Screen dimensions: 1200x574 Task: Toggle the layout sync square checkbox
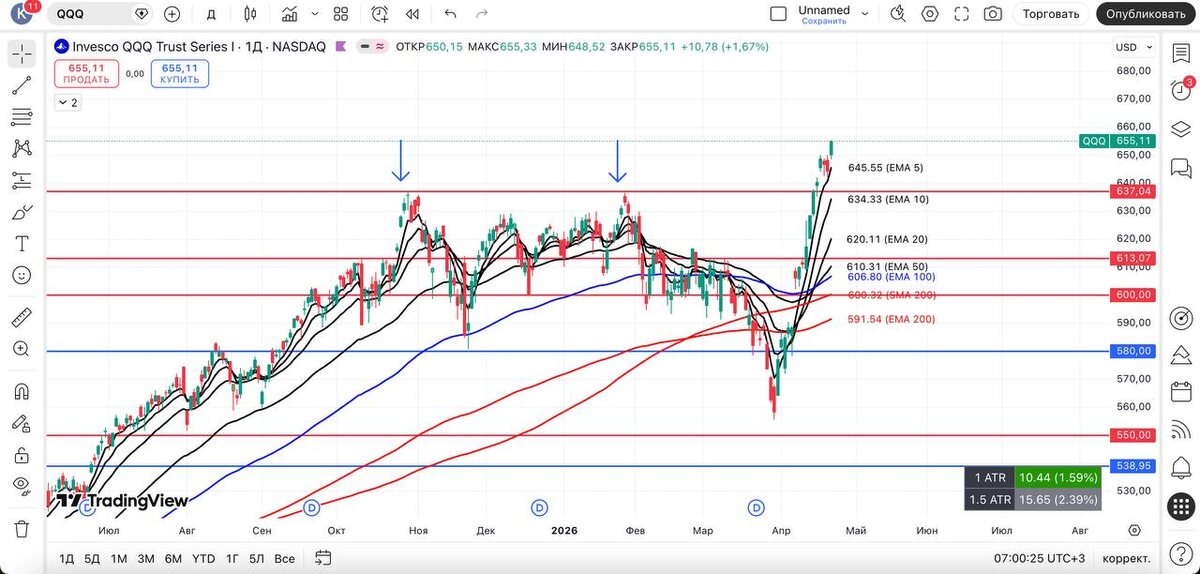(778, 14)
